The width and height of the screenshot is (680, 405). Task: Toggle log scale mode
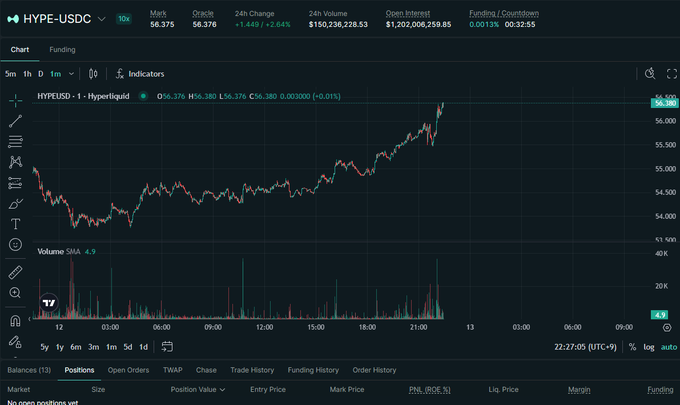pyautogui.click(x=649, y=347)
